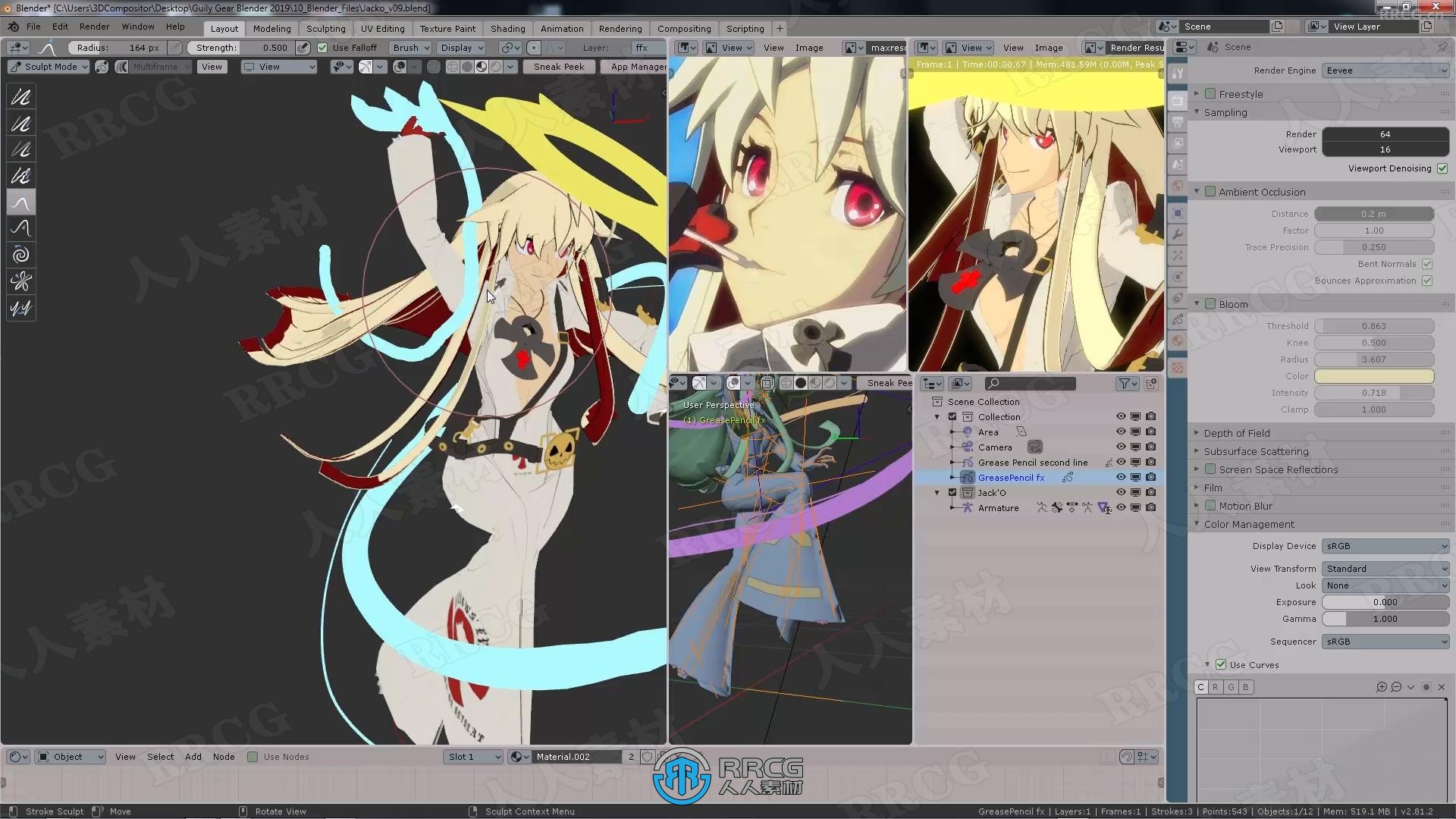The width and height of the screenshot is (1456, 819).
Task: Select the Thickness stroke sculpt tool
Action: pyautogui.click(x=21, y=124)
